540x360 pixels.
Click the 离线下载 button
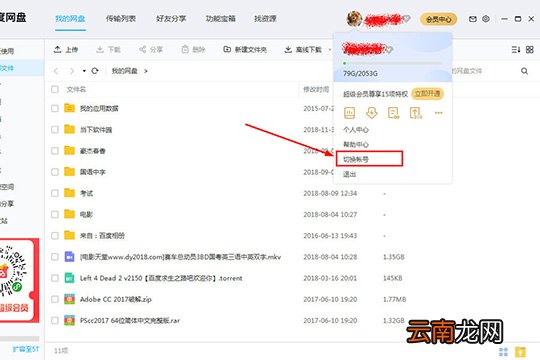(x=303, y=50)
